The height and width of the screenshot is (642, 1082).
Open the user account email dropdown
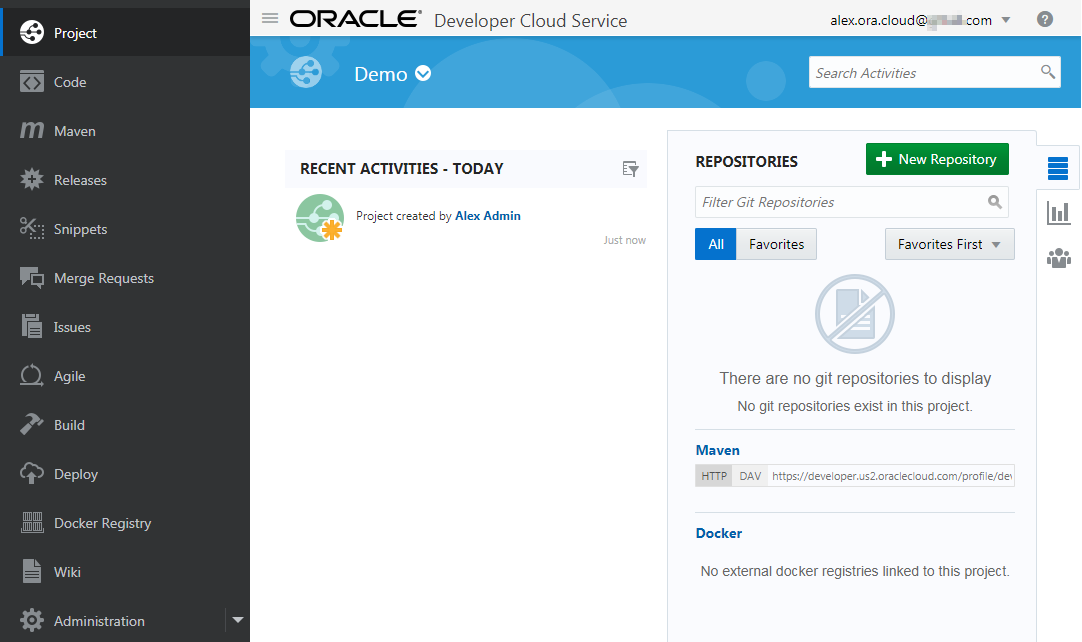(x=1005, y=20)
